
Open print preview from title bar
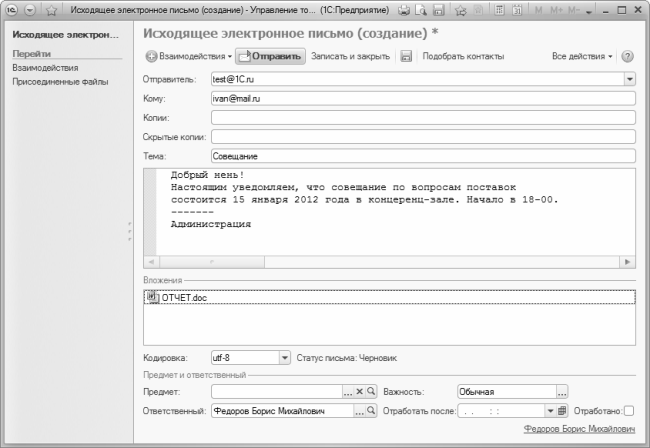pos(421,10)
